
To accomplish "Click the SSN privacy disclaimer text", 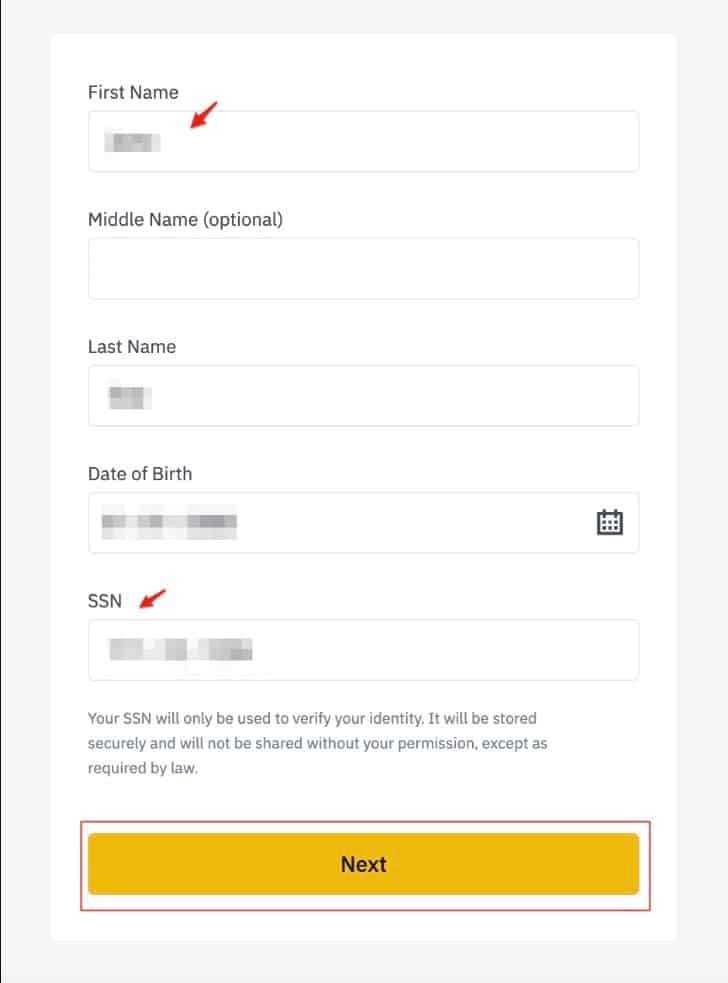I will pyautogui.click(x=310, y=742).
